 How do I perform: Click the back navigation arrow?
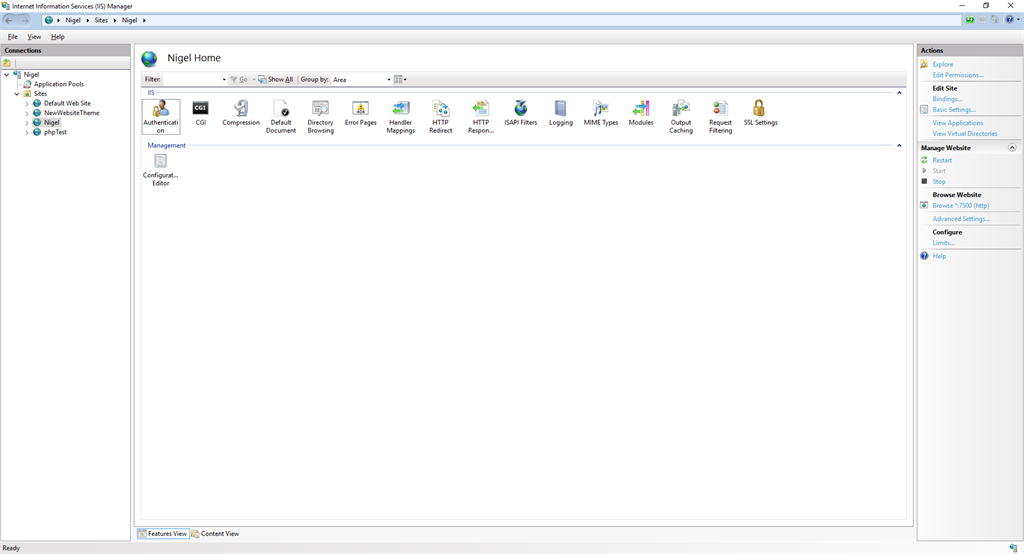tap(9, 20)
